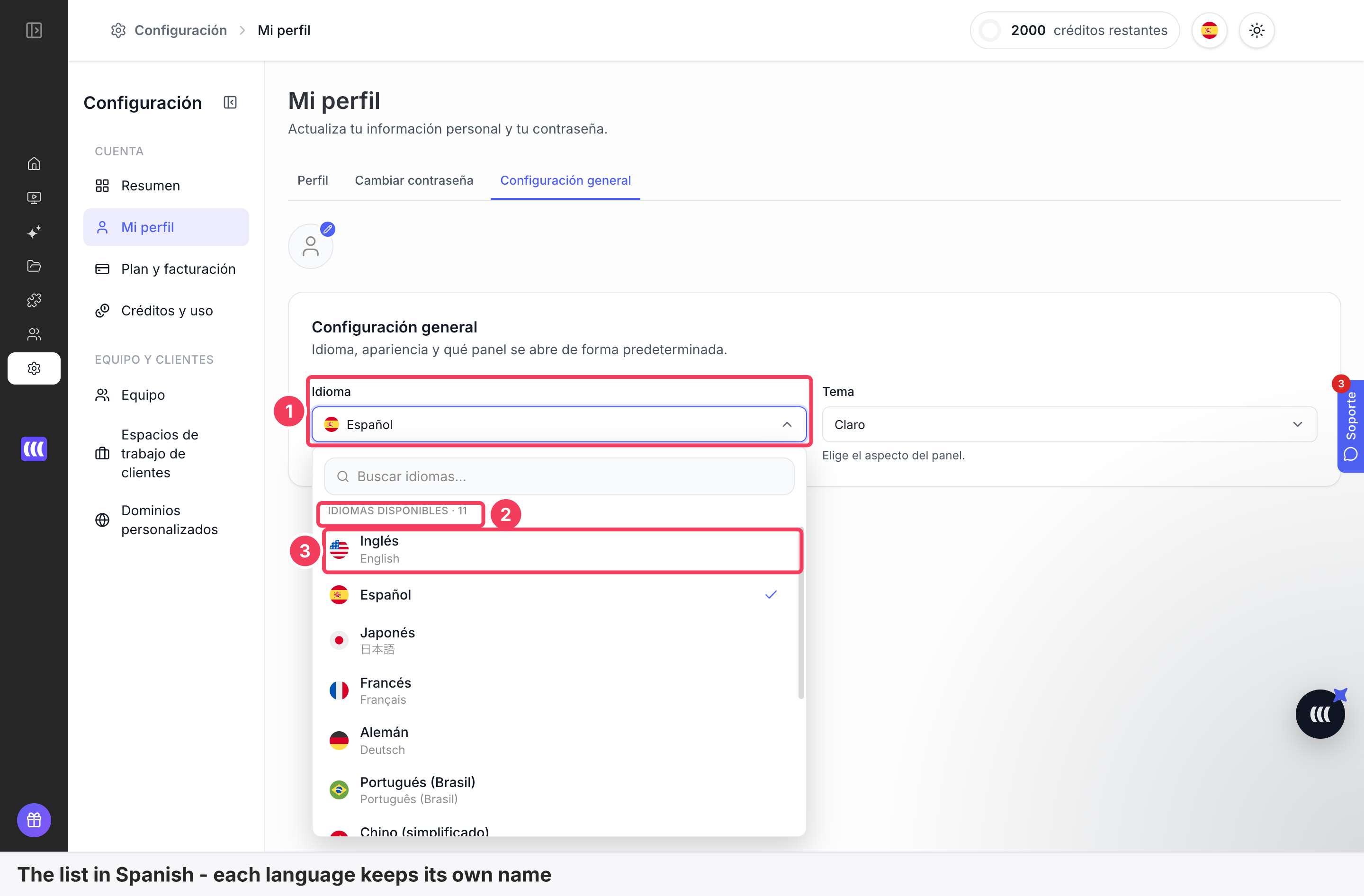Toggle the sun theme icon in header

(x=1256, y=30)
